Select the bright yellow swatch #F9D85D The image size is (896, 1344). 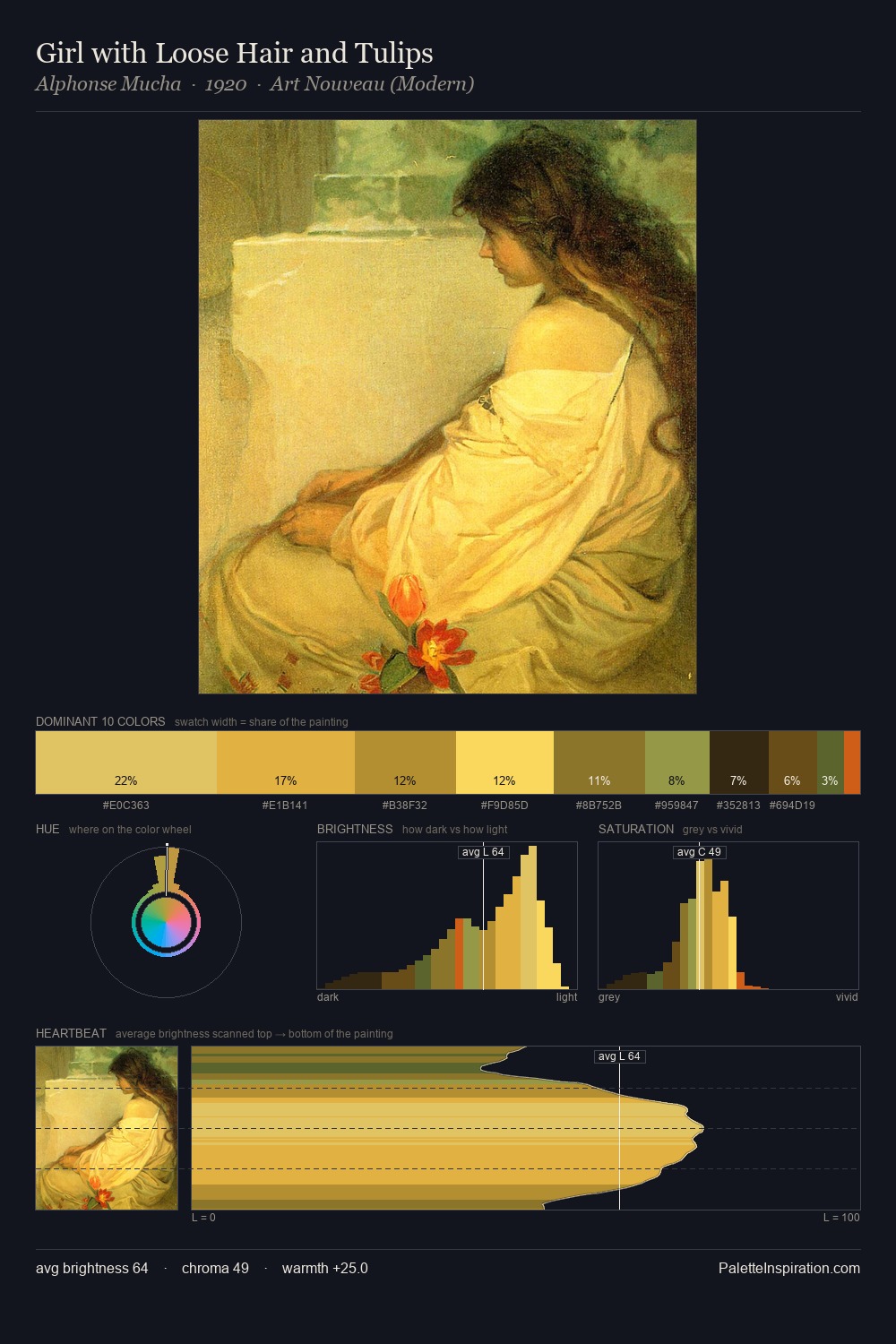(504, 762)
